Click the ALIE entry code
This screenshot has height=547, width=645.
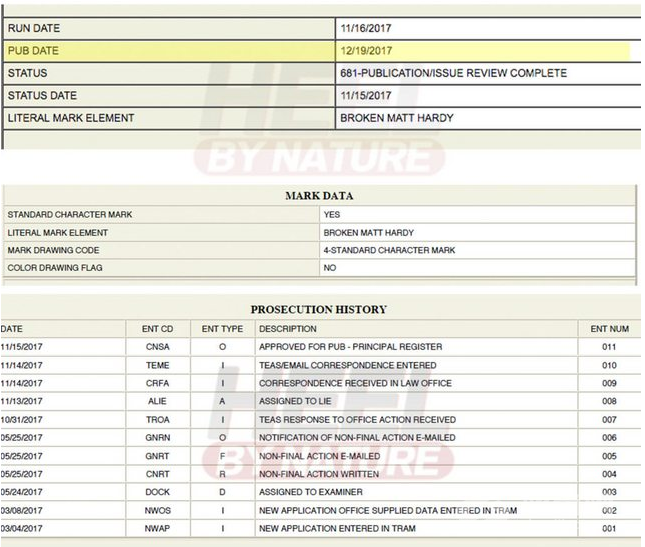tap(158, 401)
